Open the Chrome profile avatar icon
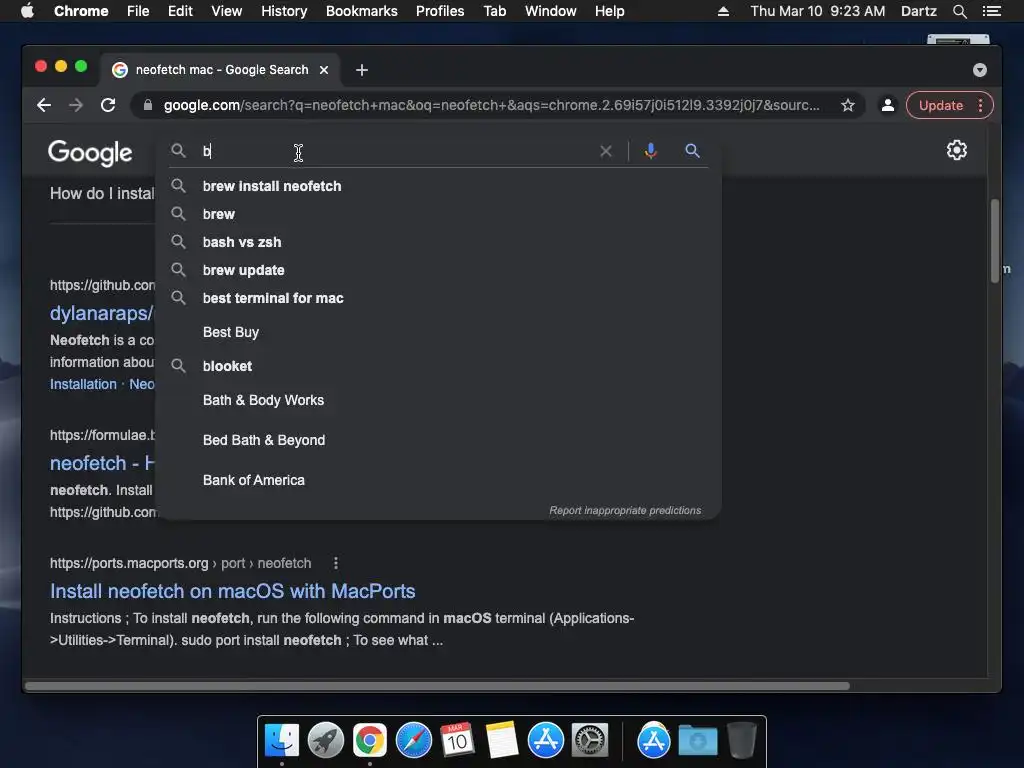The image size is (1024, 768). tap(888, 105)
